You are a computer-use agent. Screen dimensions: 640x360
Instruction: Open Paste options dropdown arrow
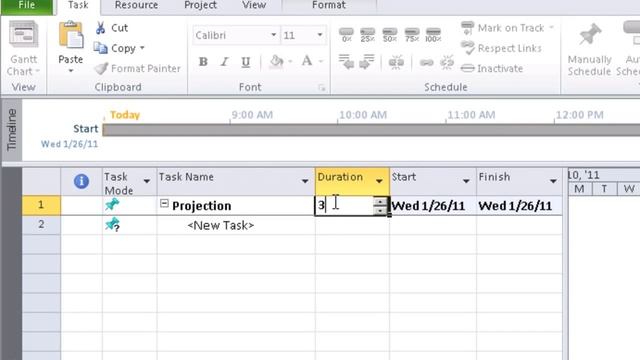click(71, 71)
